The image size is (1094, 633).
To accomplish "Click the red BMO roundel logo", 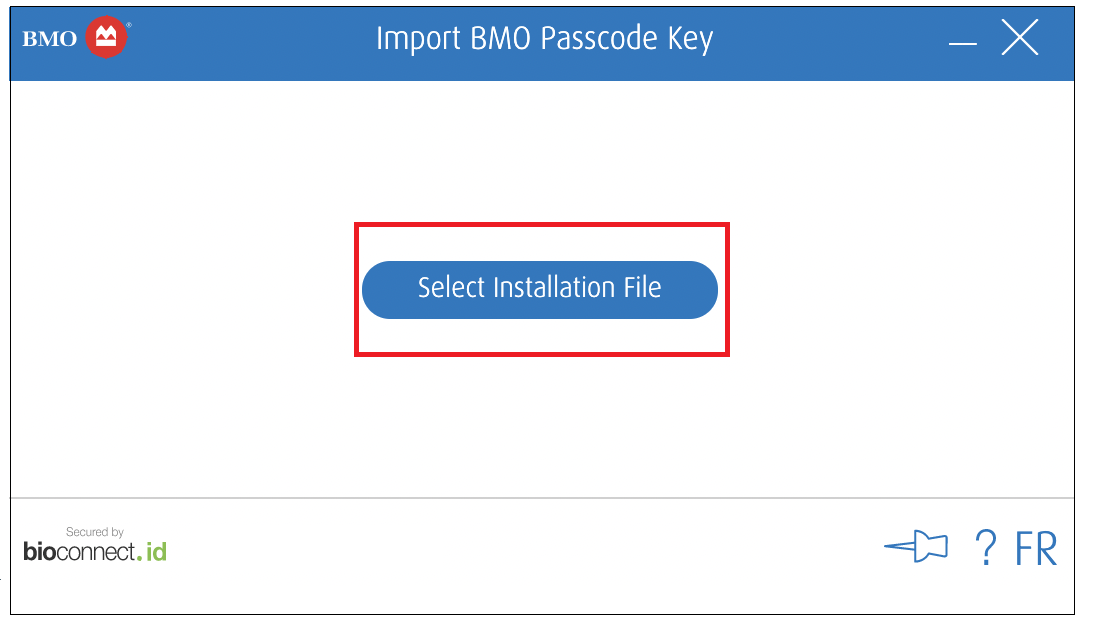I will click(106, 38).
